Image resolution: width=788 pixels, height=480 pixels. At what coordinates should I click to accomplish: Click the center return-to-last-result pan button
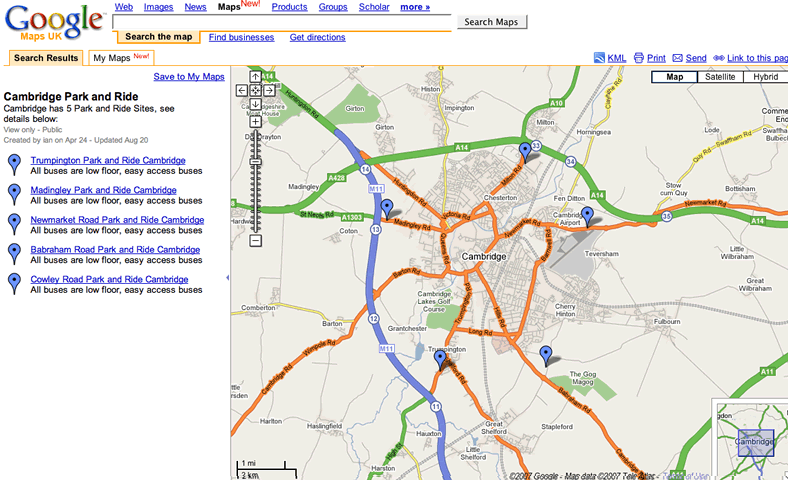pyautogui.click(x=255, y=90)
